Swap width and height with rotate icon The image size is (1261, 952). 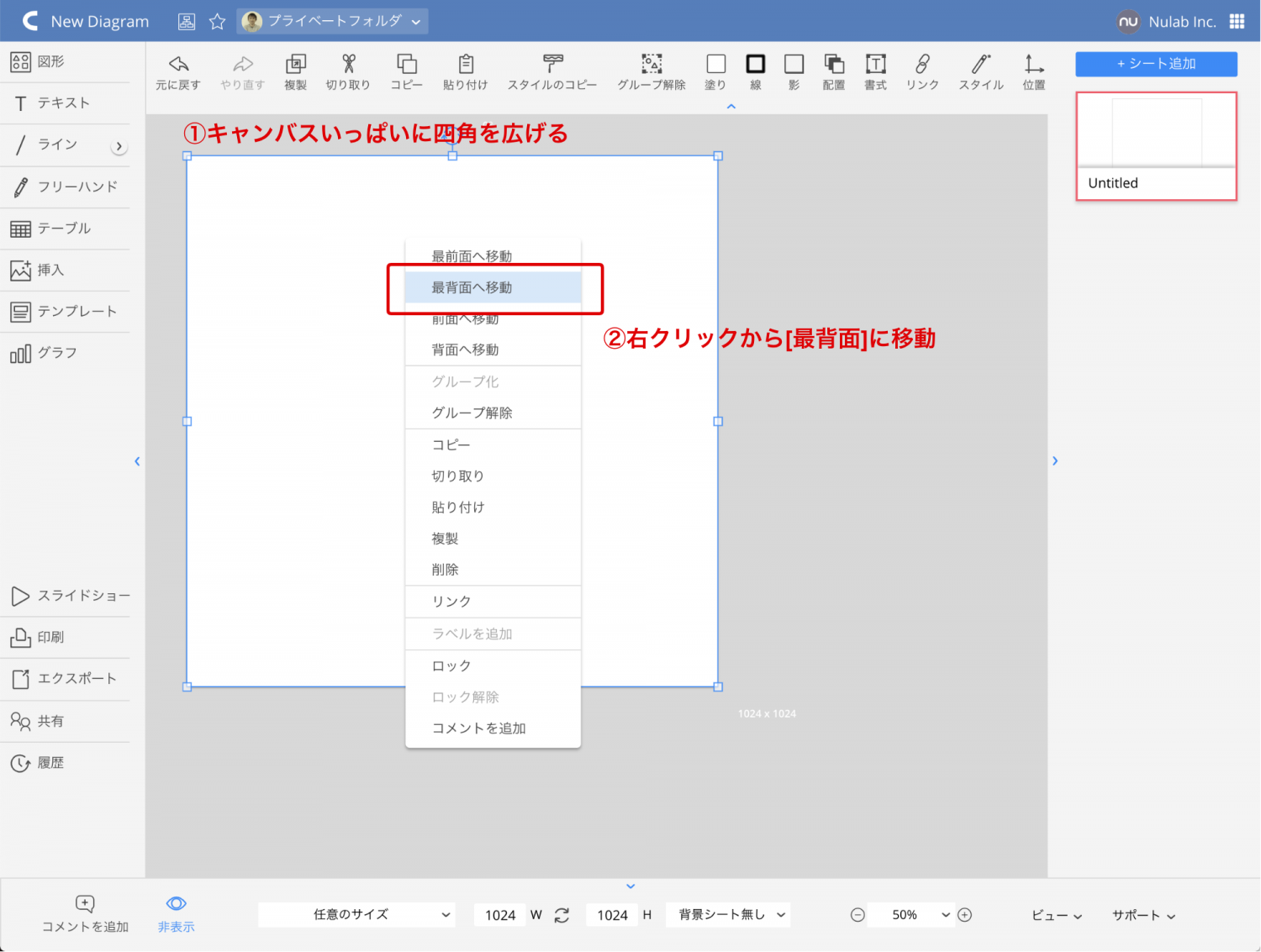tap(562, 915)
